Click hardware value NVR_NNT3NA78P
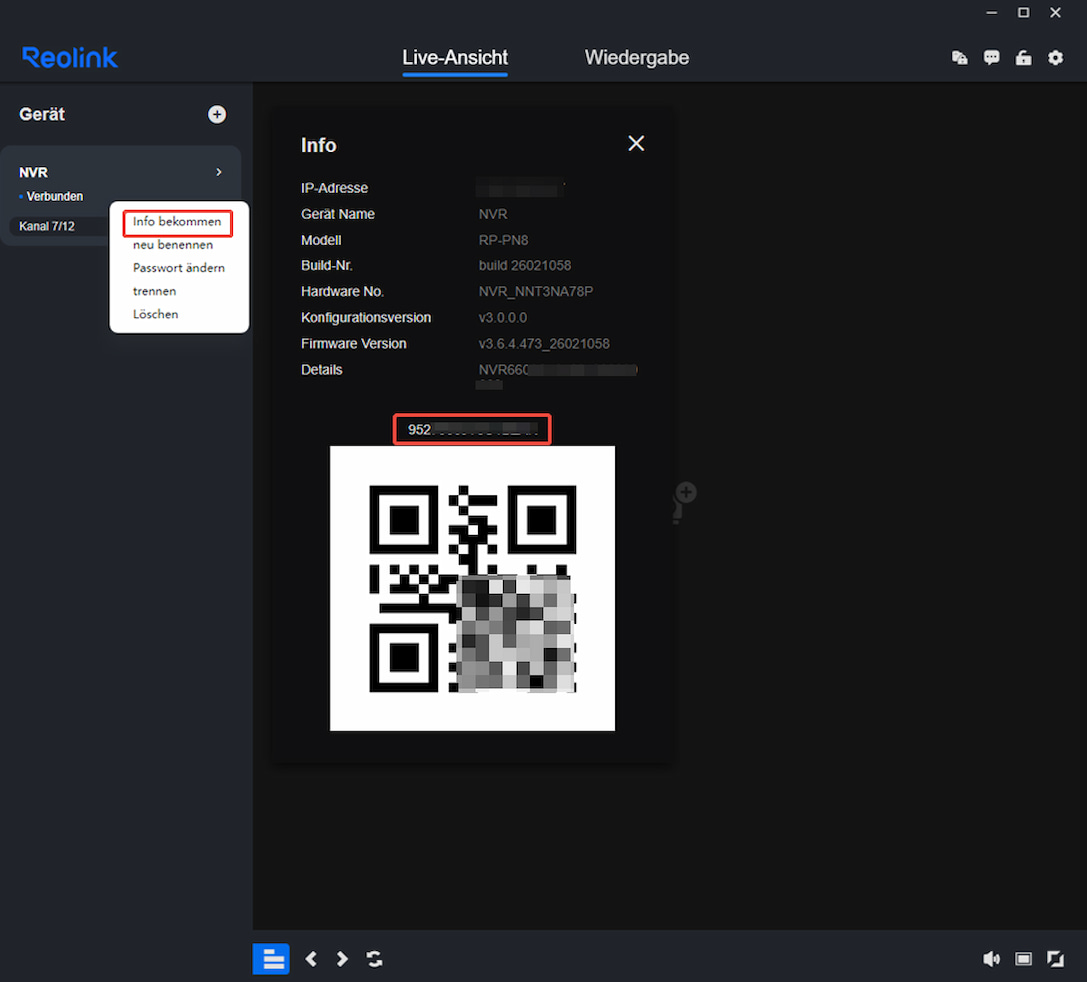This screenshot has width=1087, height=982. point(536,292)
